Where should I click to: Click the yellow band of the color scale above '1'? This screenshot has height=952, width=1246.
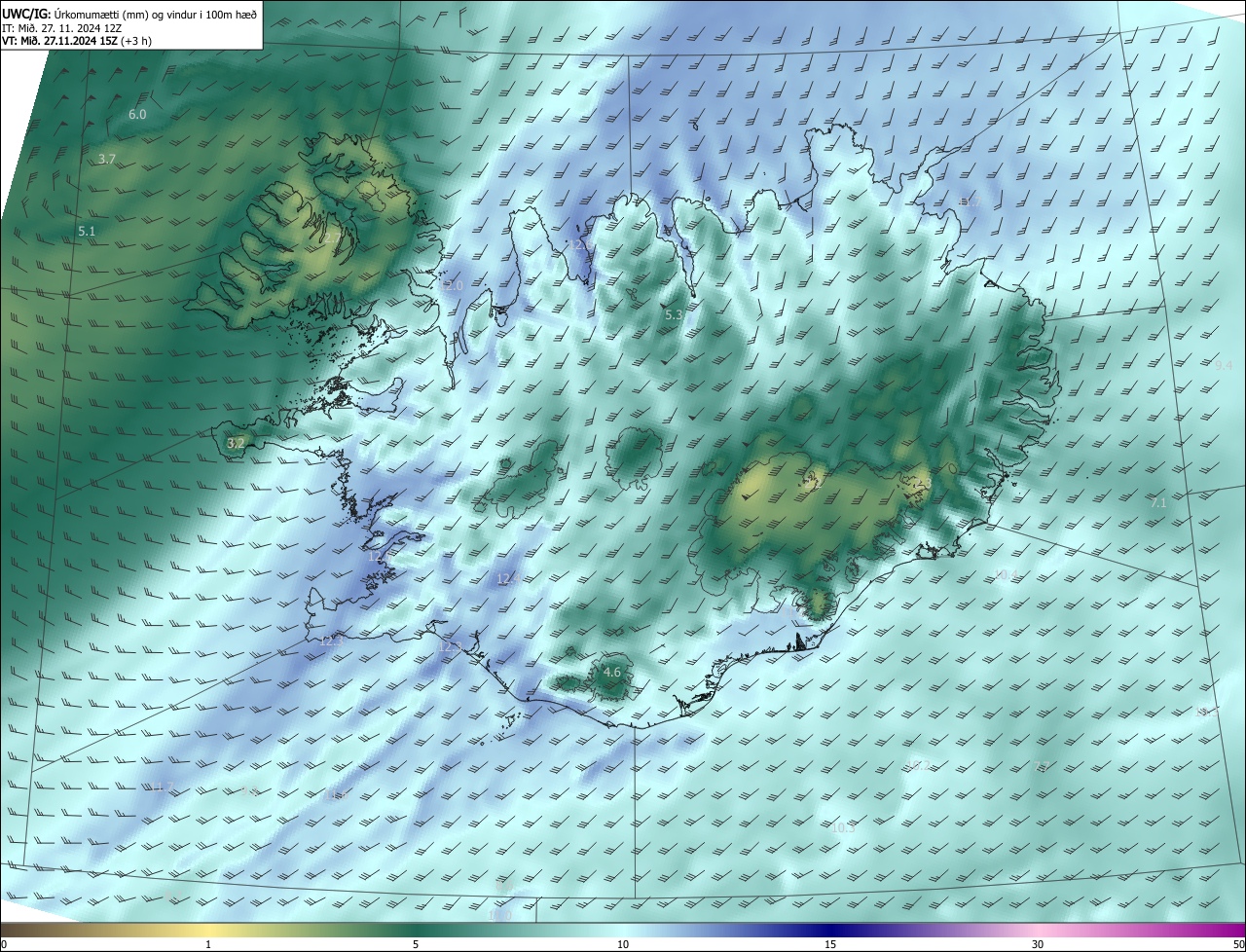(208, 930)
